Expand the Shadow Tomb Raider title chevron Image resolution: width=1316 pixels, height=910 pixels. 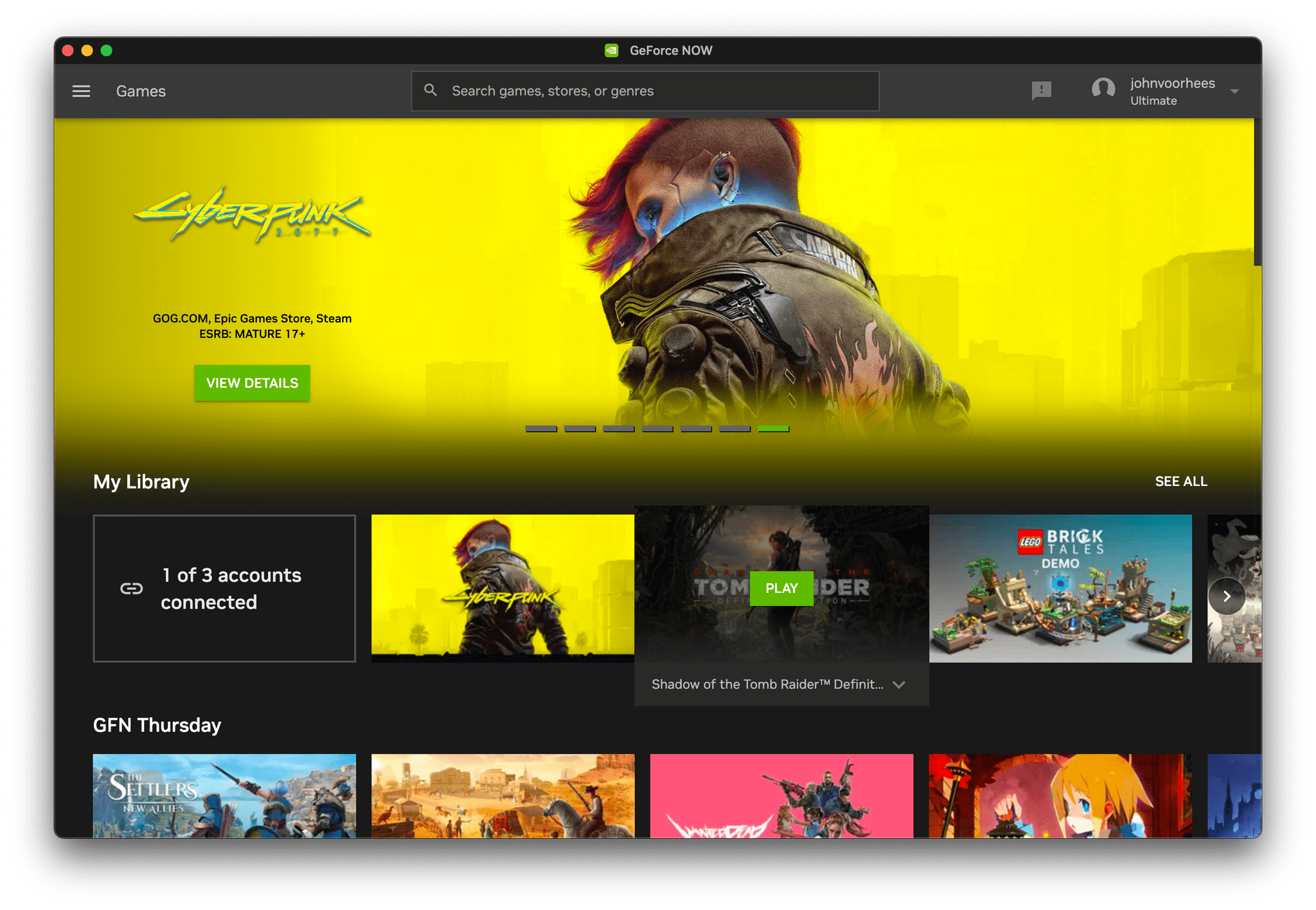(x=896, y=685)
